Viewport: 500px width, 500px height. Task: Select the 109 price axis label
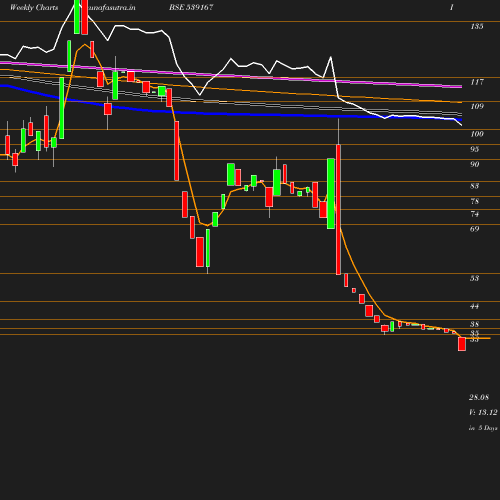tap(477, 106)
